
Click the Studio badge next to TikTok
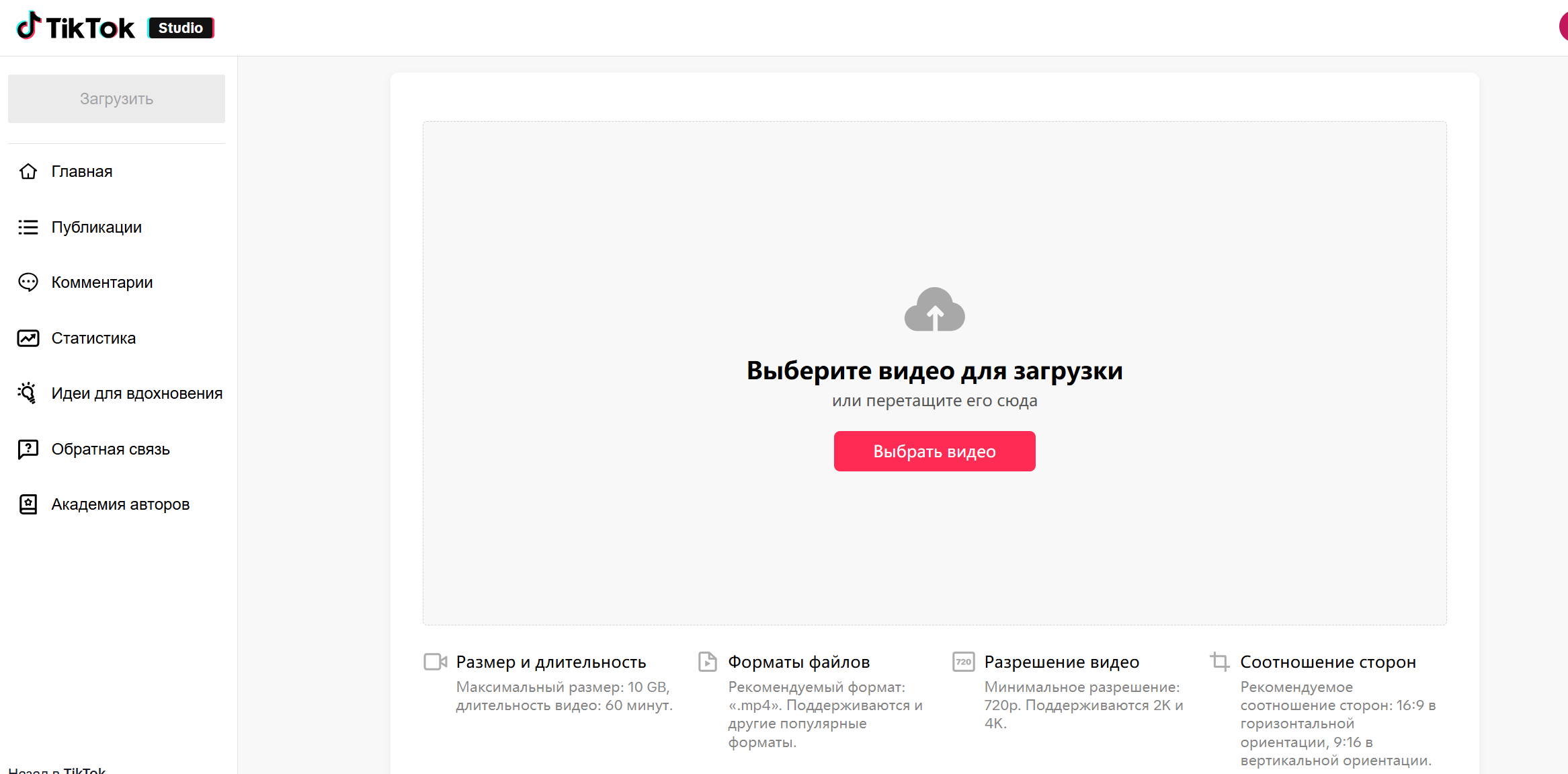pyautogui.click(x=181, y=28)
